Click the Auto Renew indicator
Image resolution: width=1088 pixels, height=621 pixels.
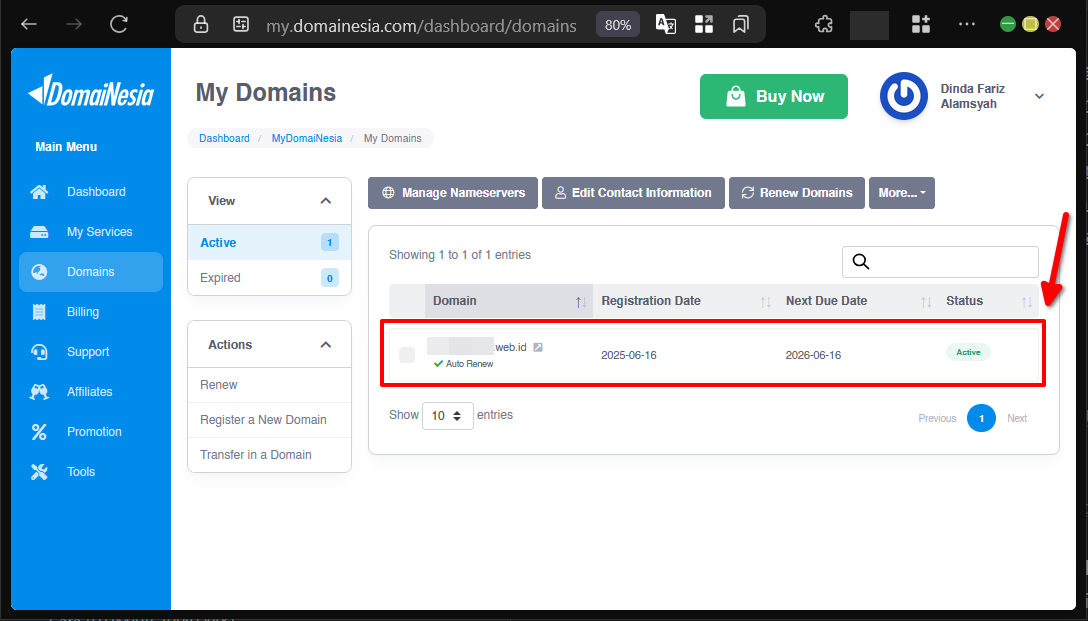(463, 364)
